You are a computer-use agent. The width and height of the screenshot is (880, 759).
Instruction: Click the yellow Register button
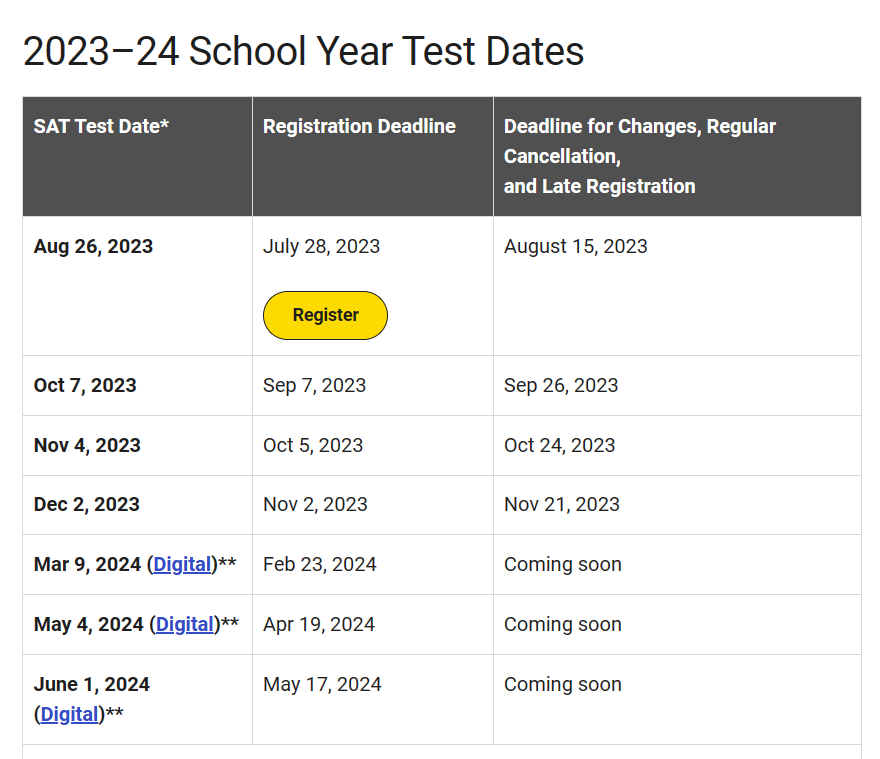tap(325, 315)
